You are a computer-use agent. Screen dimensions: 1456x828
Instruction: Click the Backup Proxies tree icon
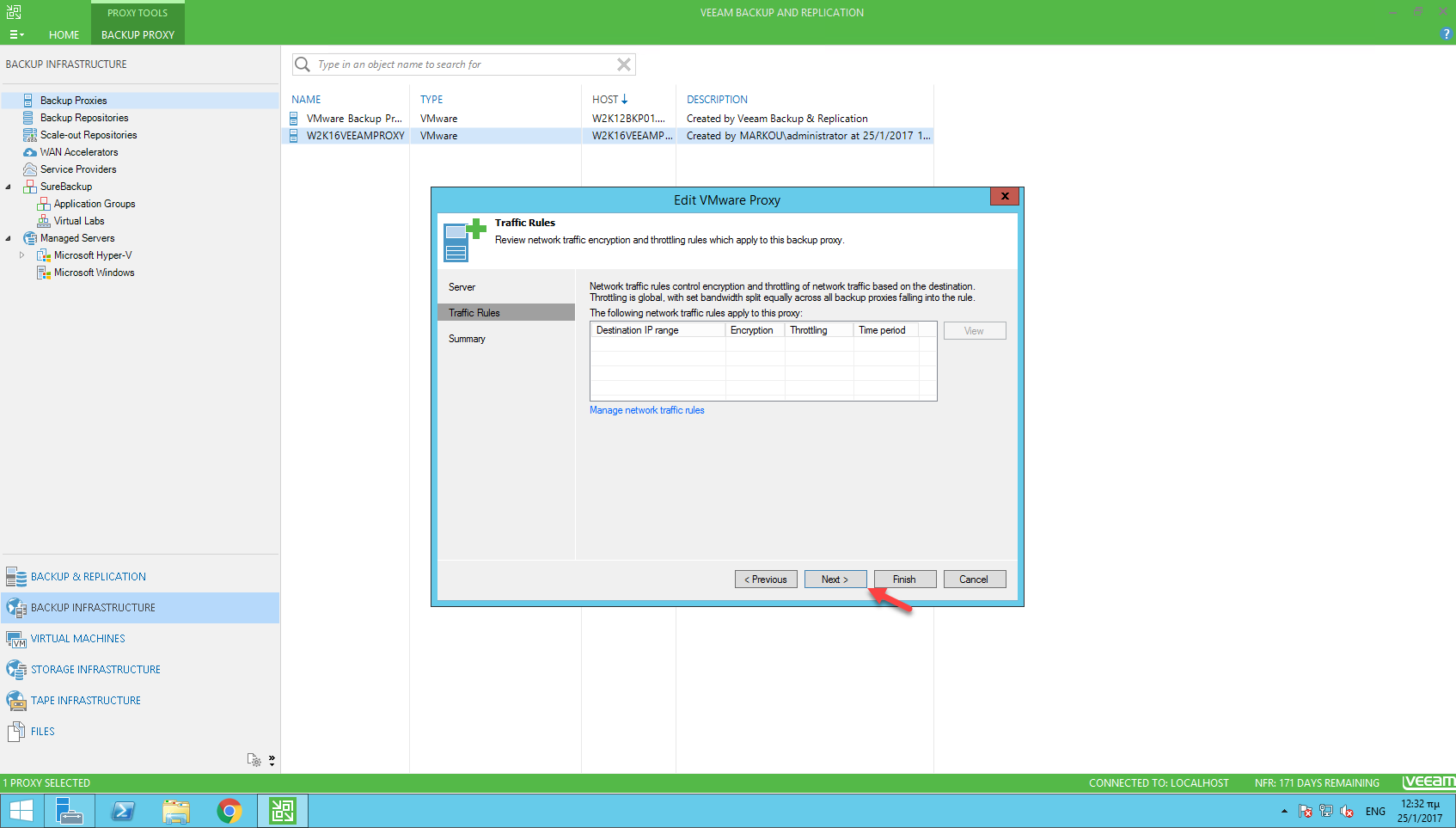28,101
